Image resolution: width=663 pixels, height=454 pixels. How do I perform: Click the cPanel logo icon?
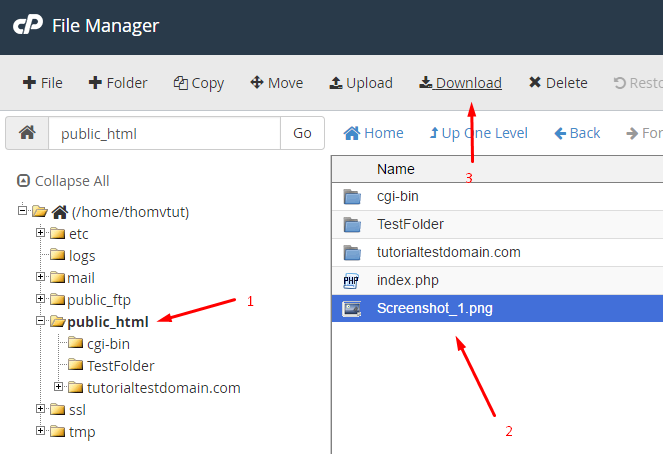28,25
